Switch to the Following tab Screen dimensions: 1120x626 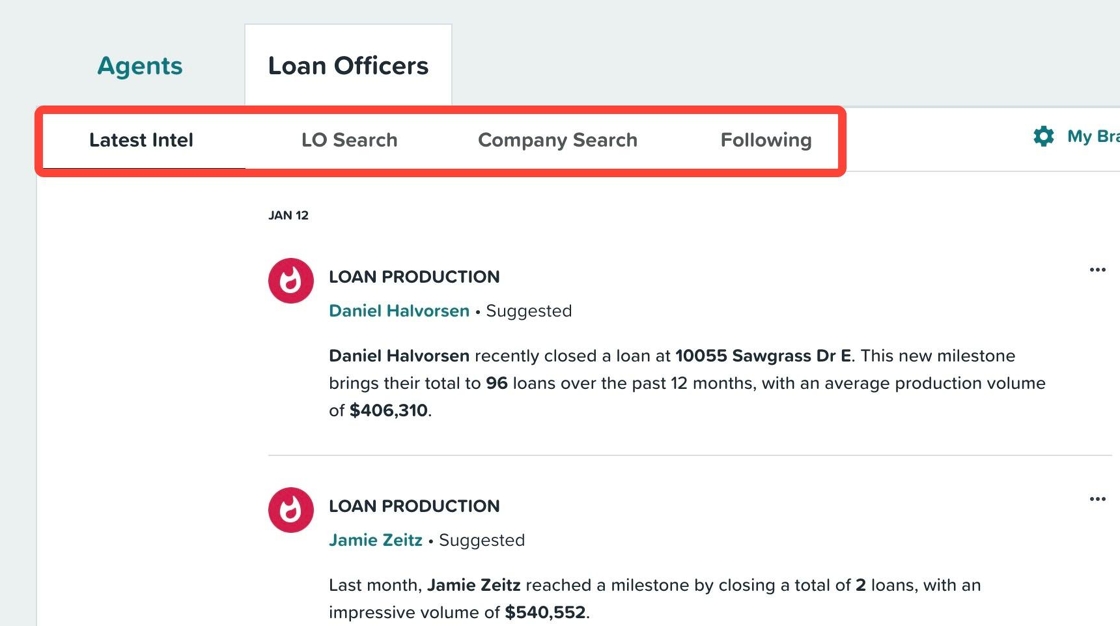click(766, 140)
